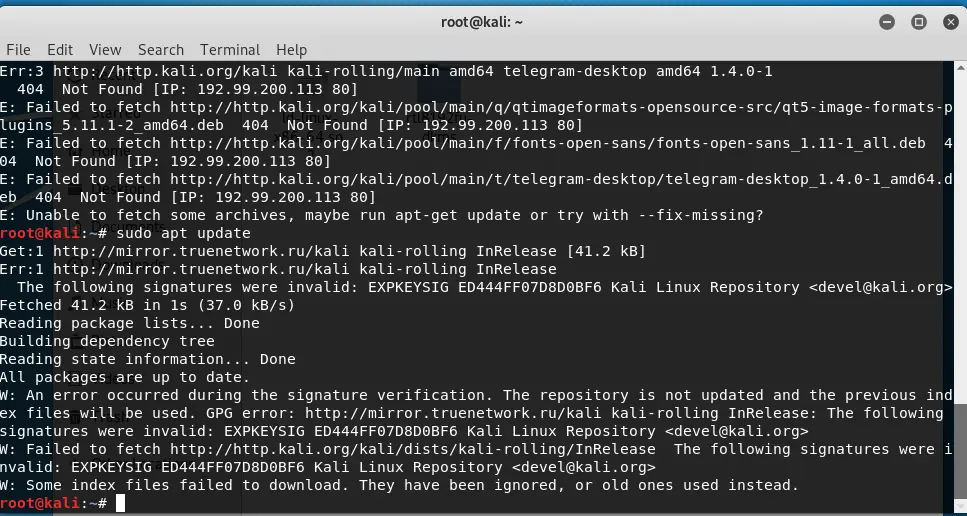The image size is (967, 516).
Task: Minimize the root@kali terminal window
Action: [x=887, y=22]
